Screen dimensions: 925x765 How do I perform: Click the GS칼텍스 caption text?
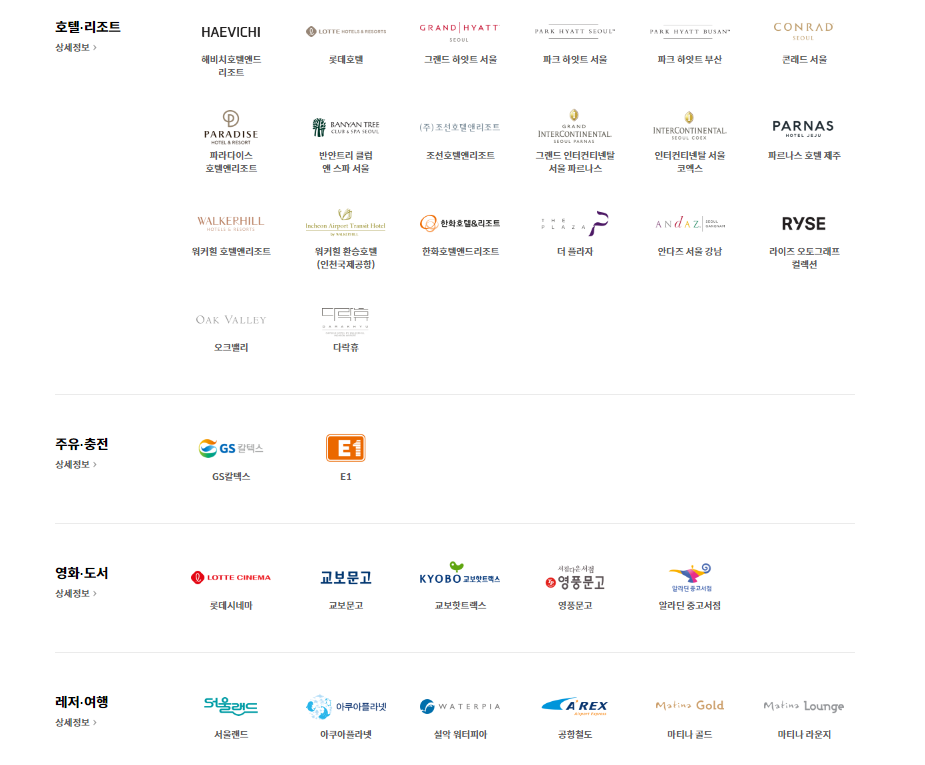pos(231,477)
